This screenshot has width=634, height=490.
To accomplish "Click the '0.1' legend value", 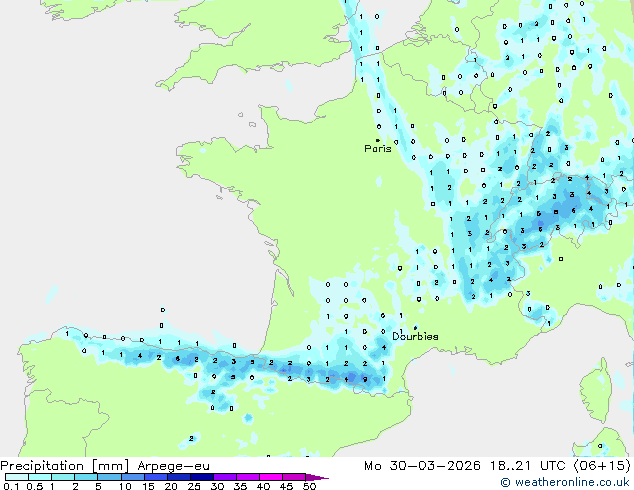I will pyautogui.click(x=11, y=486).
